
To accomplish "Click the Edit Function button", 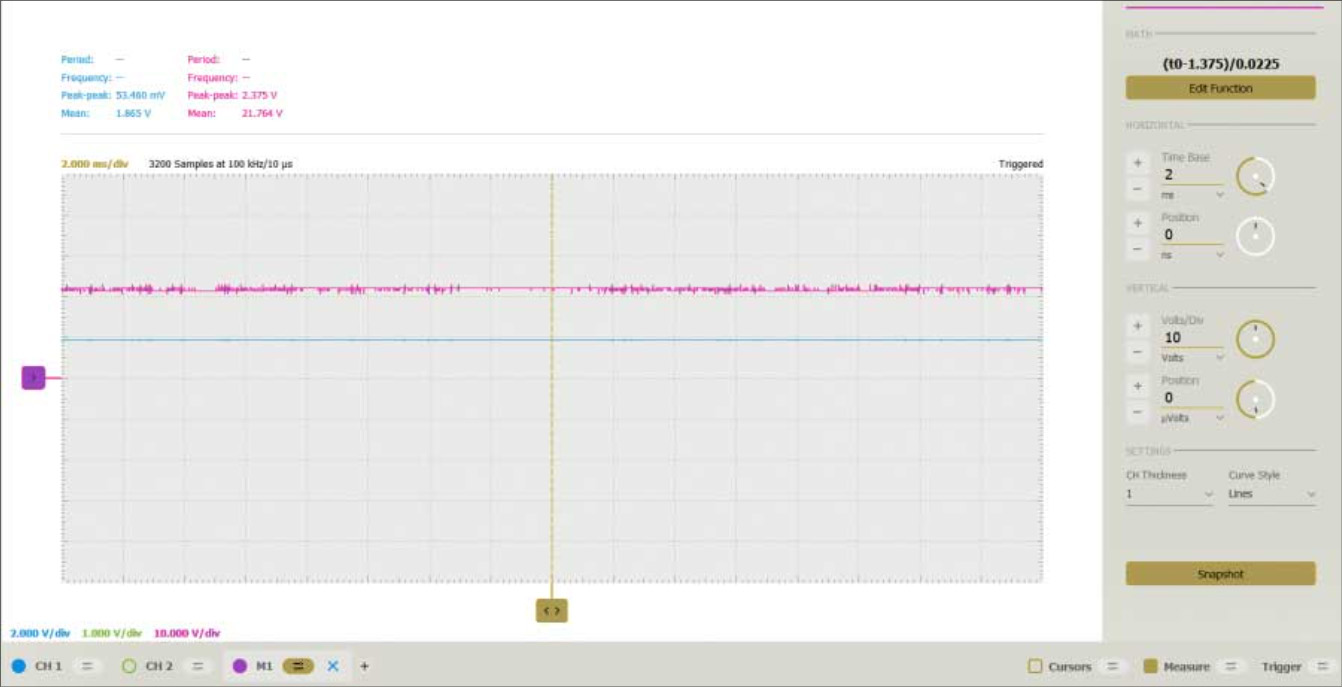I will coord(1220,88).
